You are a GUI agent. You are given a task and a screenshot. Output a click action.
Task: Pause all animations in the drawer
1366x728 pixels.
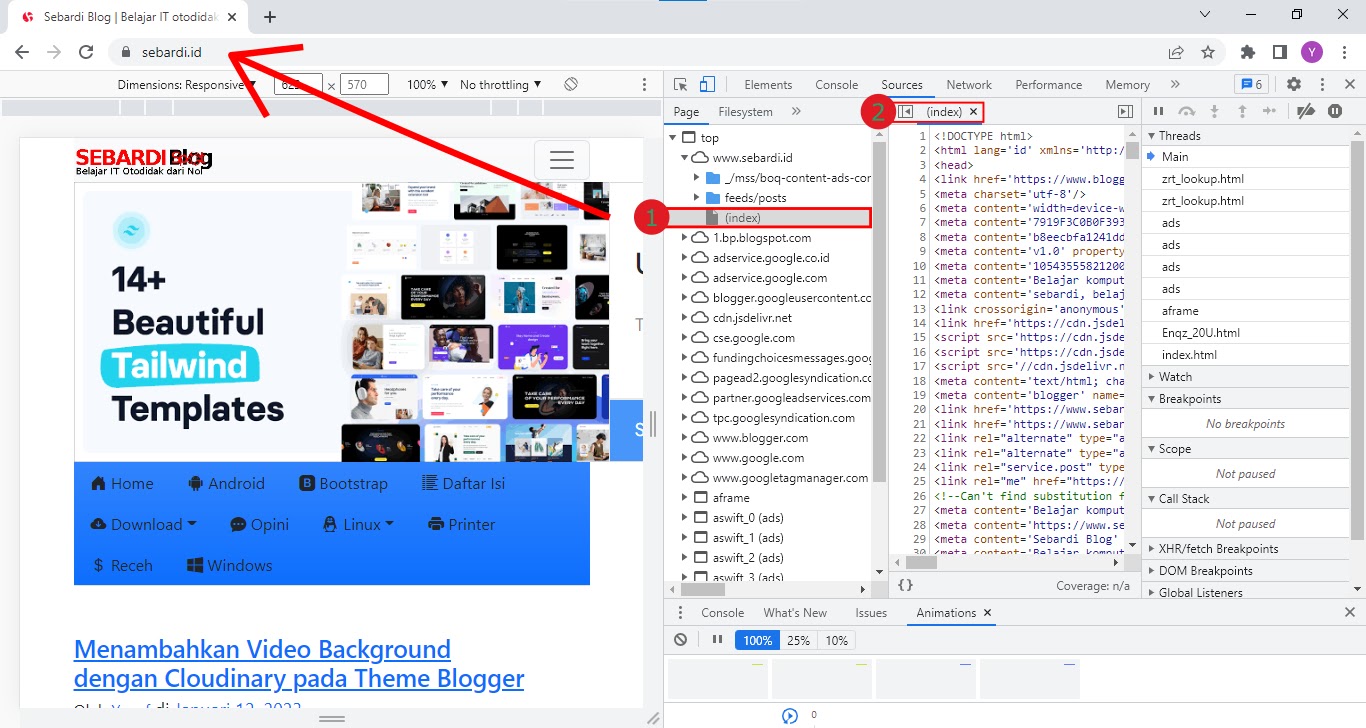click(717, 640)
